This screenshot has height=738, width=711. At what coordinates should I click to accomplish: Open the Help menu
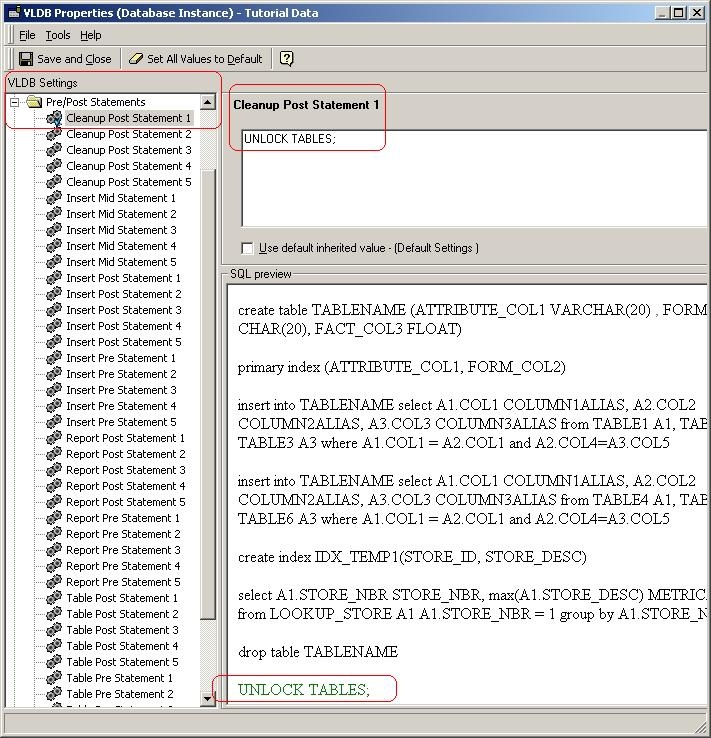[90, 35]
